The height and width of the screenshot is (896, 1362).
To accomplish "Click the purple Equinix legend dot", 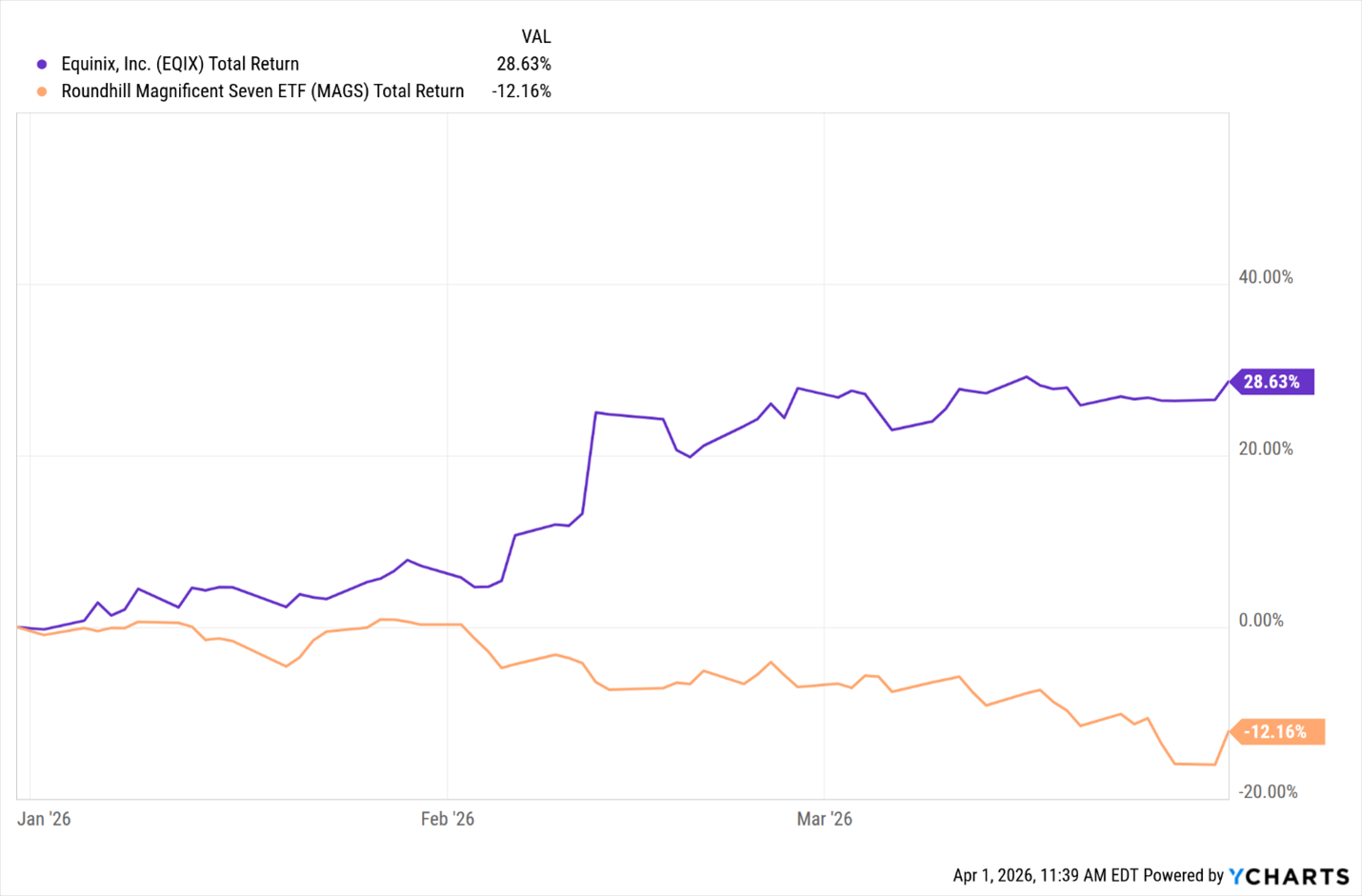I will [x=42, y=65].
